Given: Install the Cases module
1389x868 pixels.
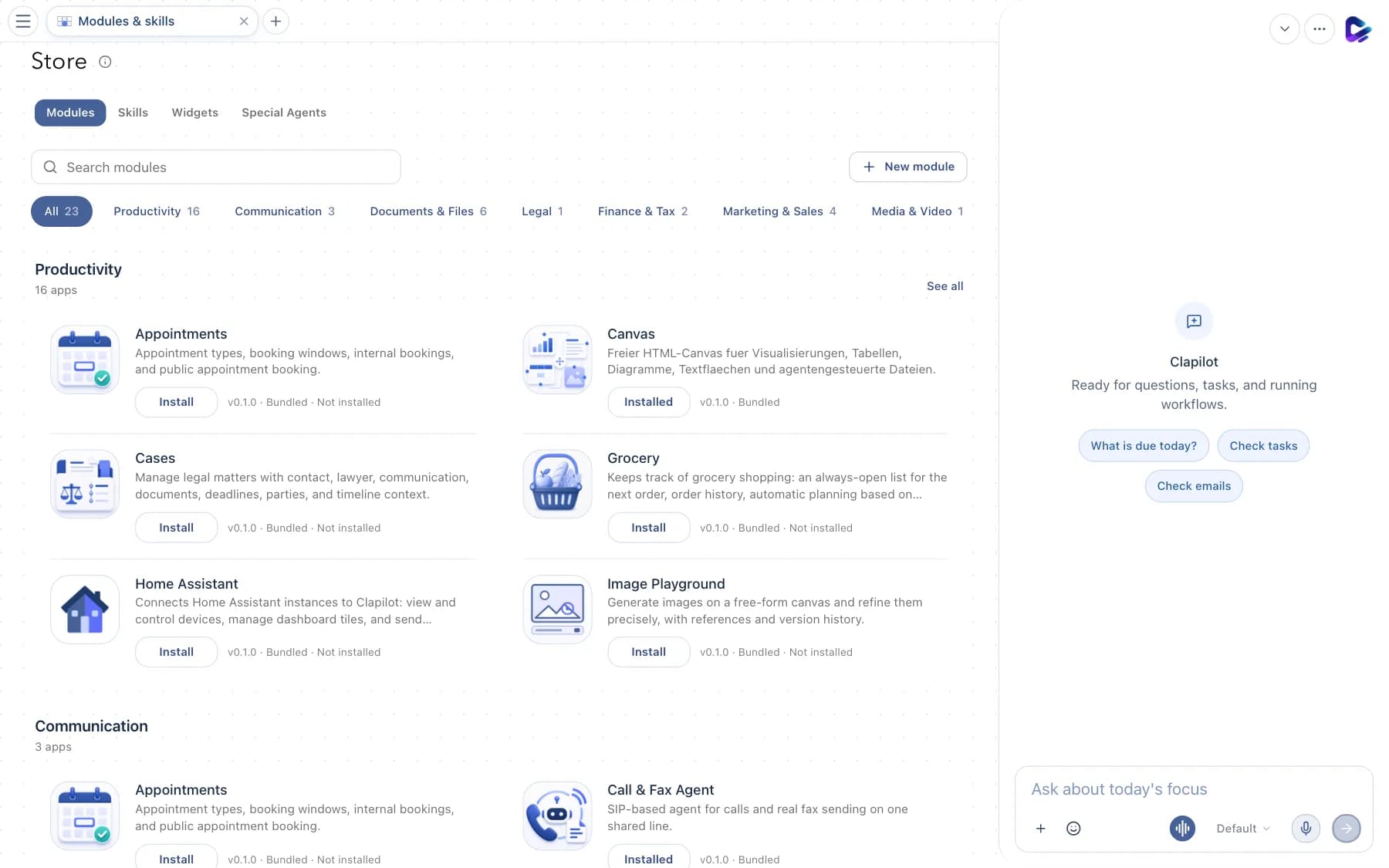Looking at the screenshot, I should coord(177,528).
